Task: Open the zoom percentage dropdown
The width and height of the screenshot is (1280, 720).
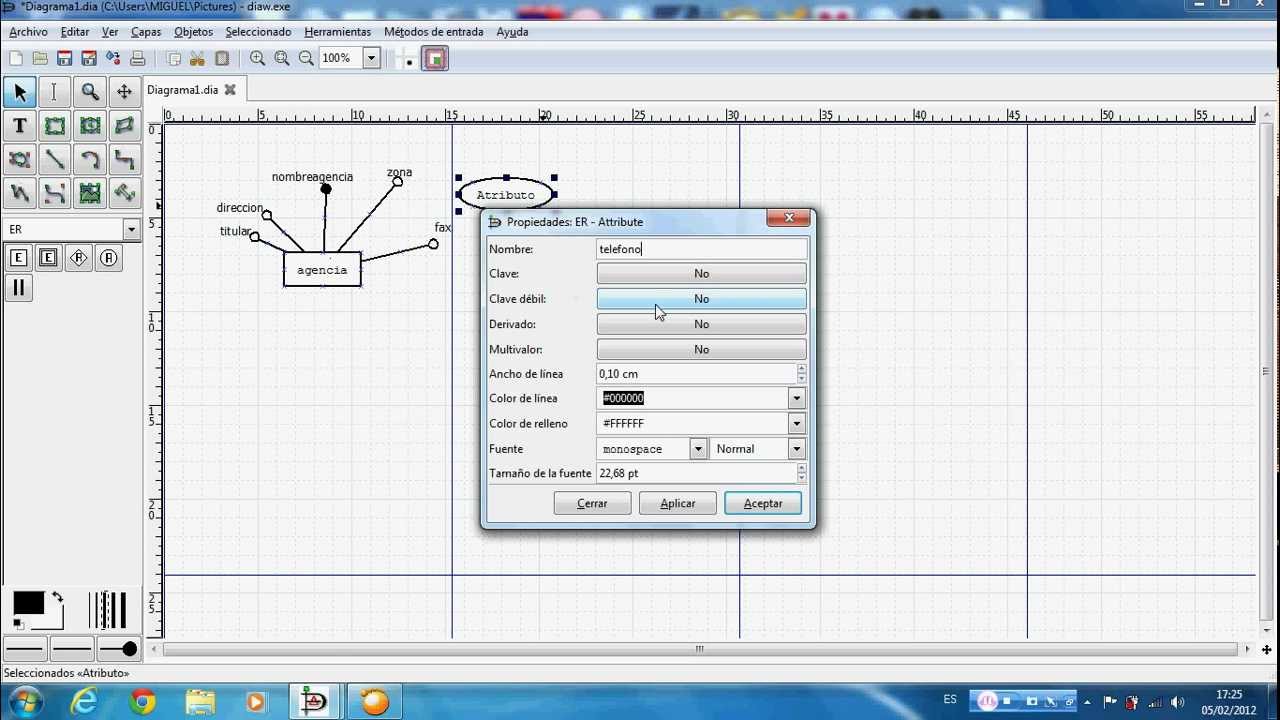Action: 371,58
